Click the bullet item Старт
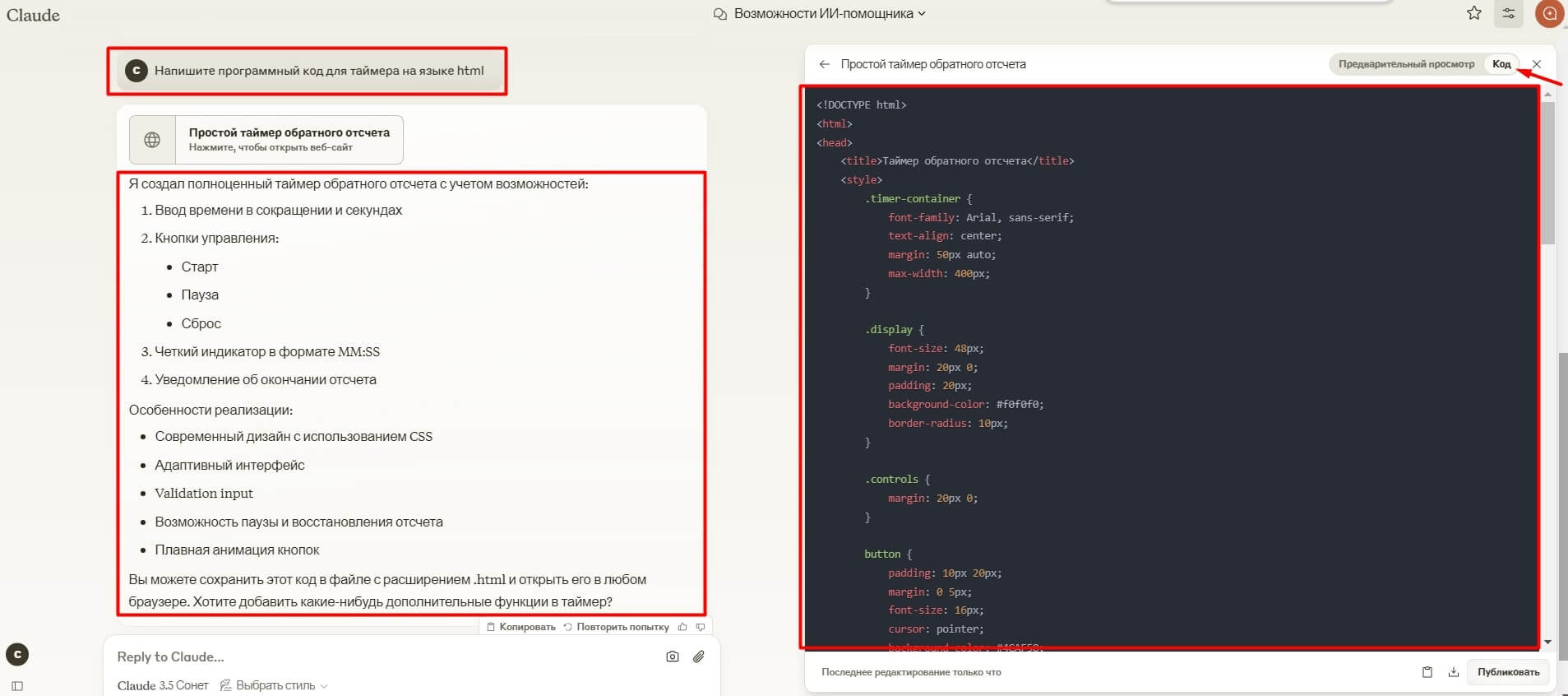 tap(200, 267)
